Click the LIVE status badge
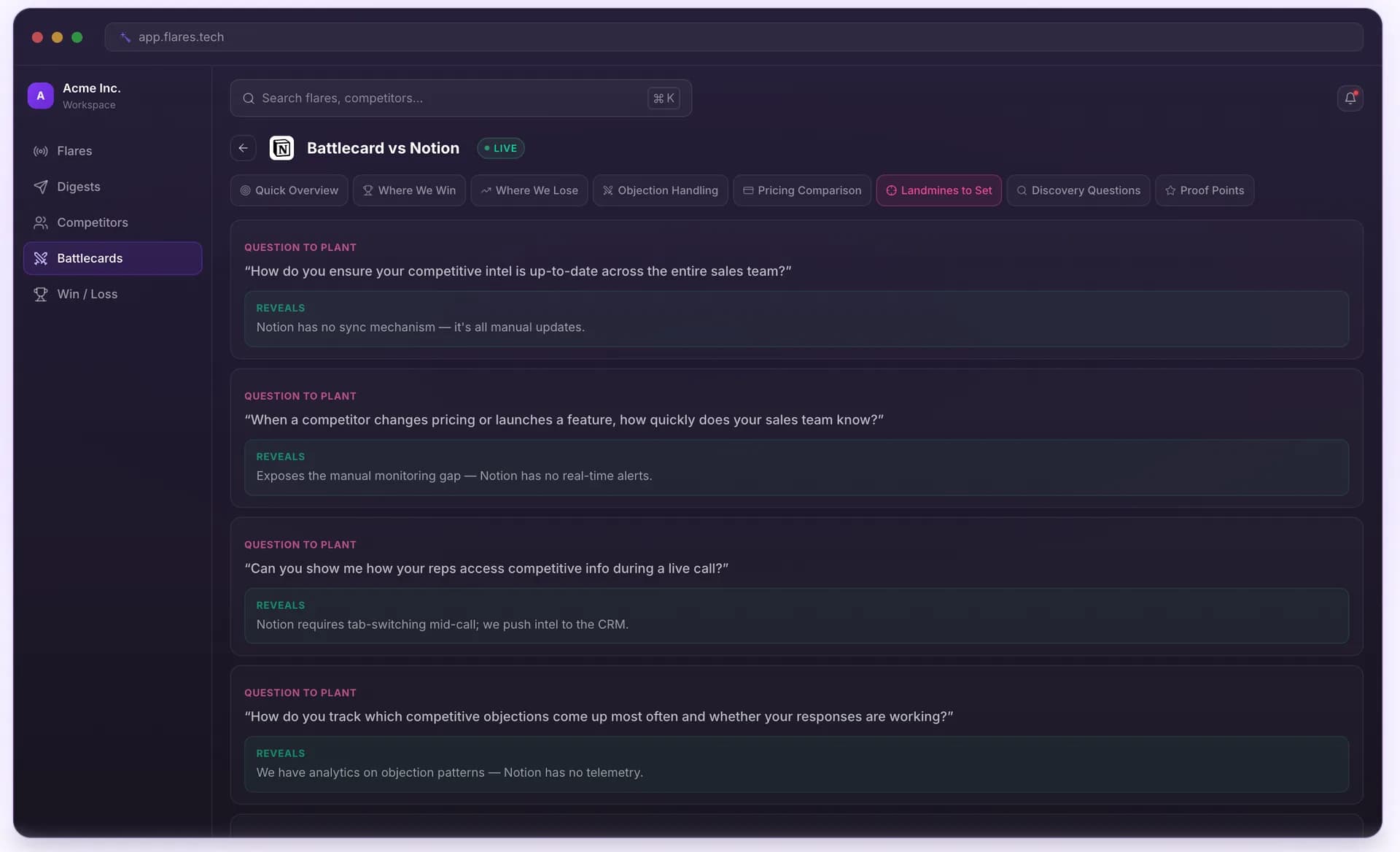Viewport: 1400px width, 852px height. [501, 148]
